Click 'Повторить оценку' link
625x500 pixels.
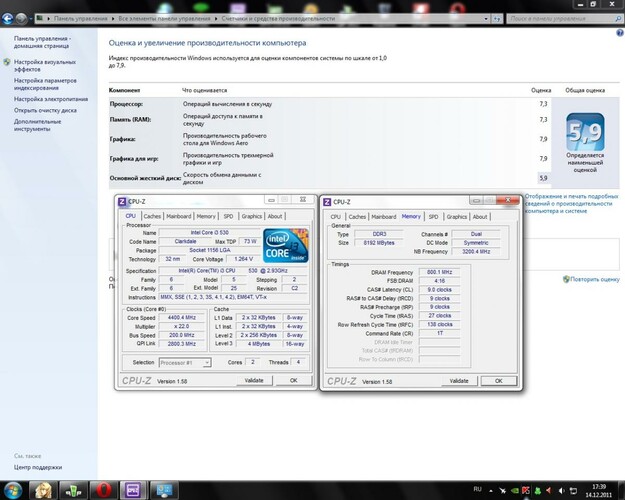tap(595, 279)
